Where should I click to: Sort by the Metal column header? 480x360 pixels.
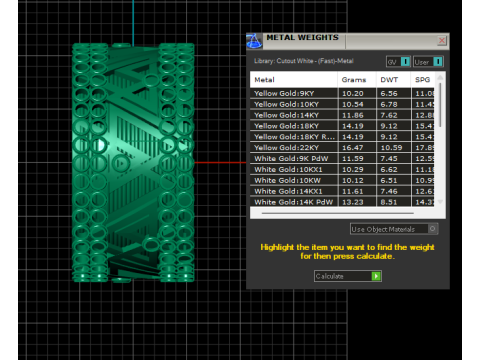coord(294,80)
